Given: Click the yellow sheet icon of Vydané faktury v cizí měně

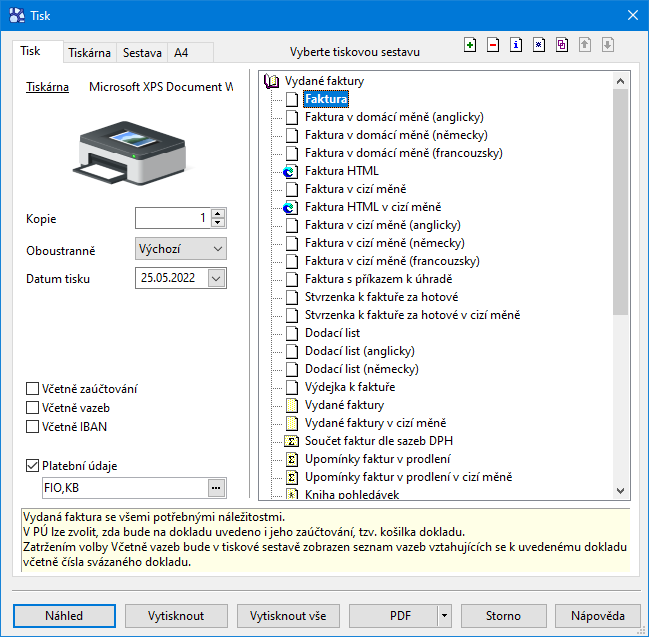Looking at the screenshot, I should pyautogui.click(x=292, y=423).
